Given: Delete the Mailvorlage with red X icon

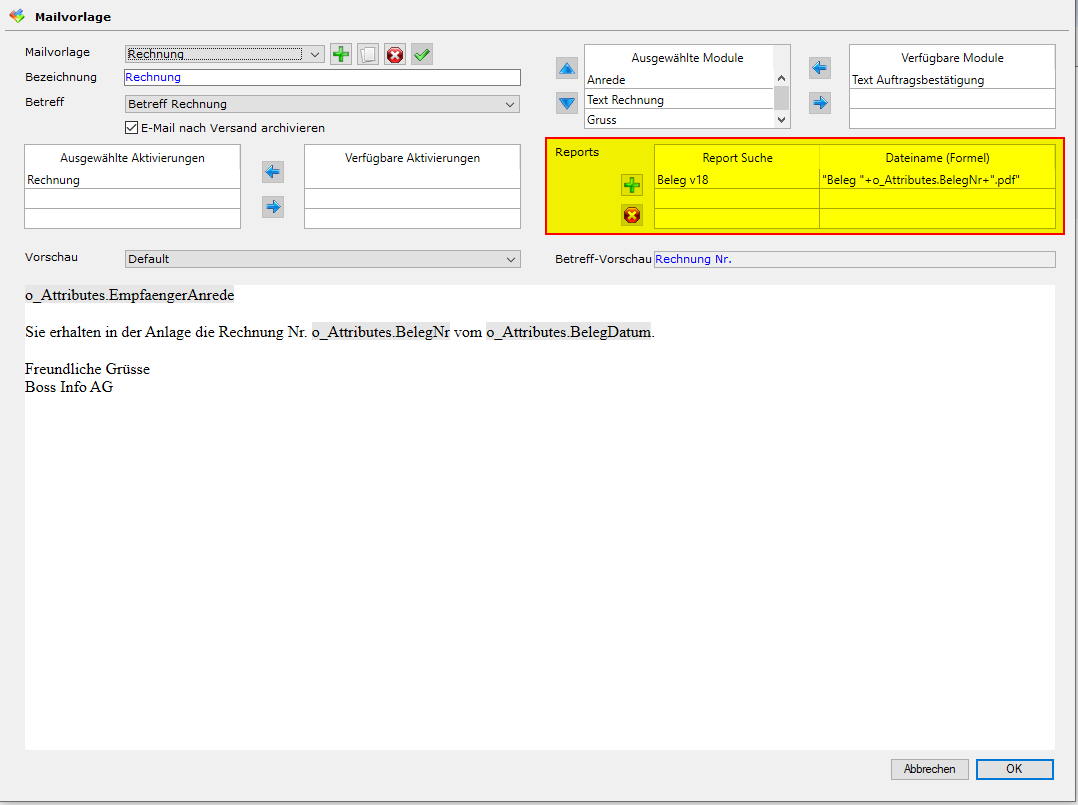Looking at the screenshot, I should pos(395,55).
